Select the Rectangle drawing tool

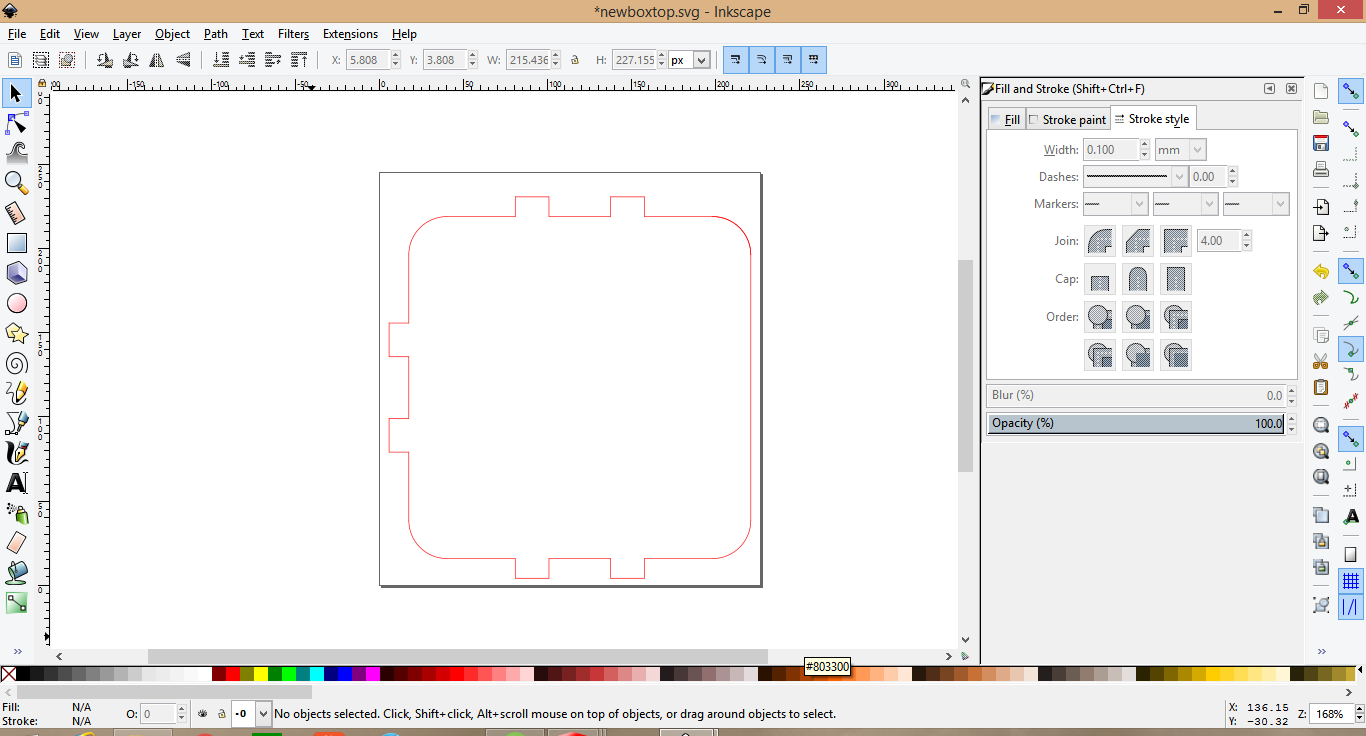16,243
